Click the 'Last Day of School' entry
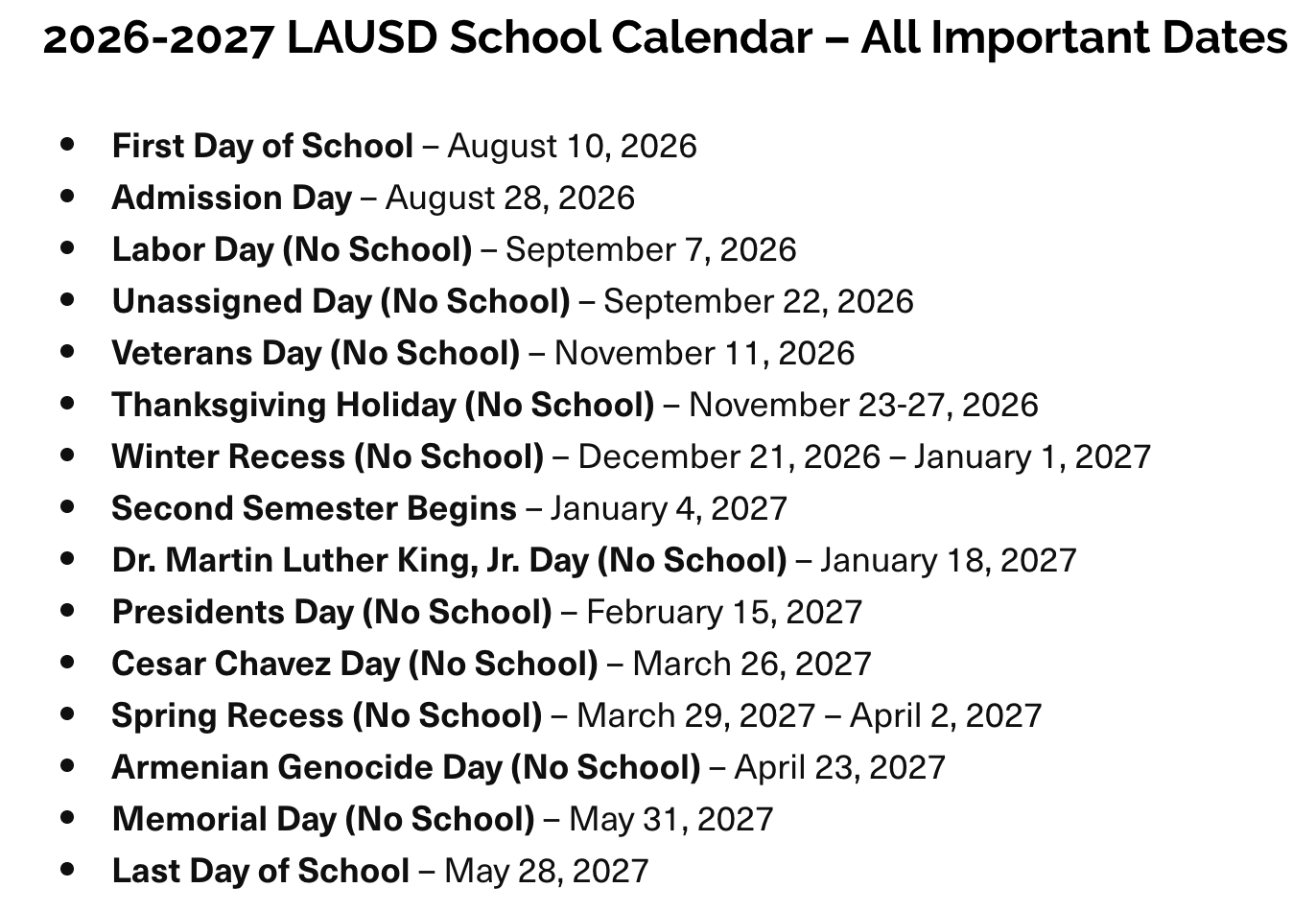The image size is (1316, 911). [x=260, y=871]
